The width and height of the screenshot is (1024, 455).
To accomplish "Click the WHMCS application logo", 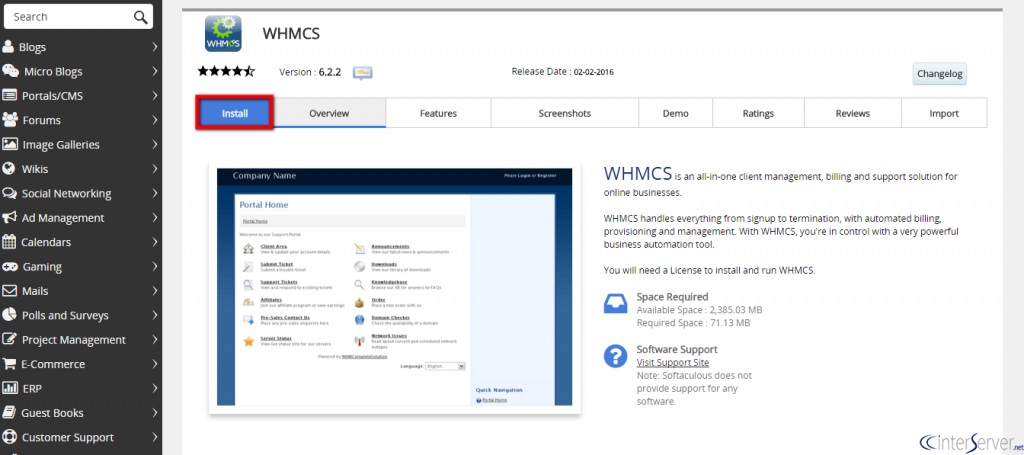I will (223, 33).
